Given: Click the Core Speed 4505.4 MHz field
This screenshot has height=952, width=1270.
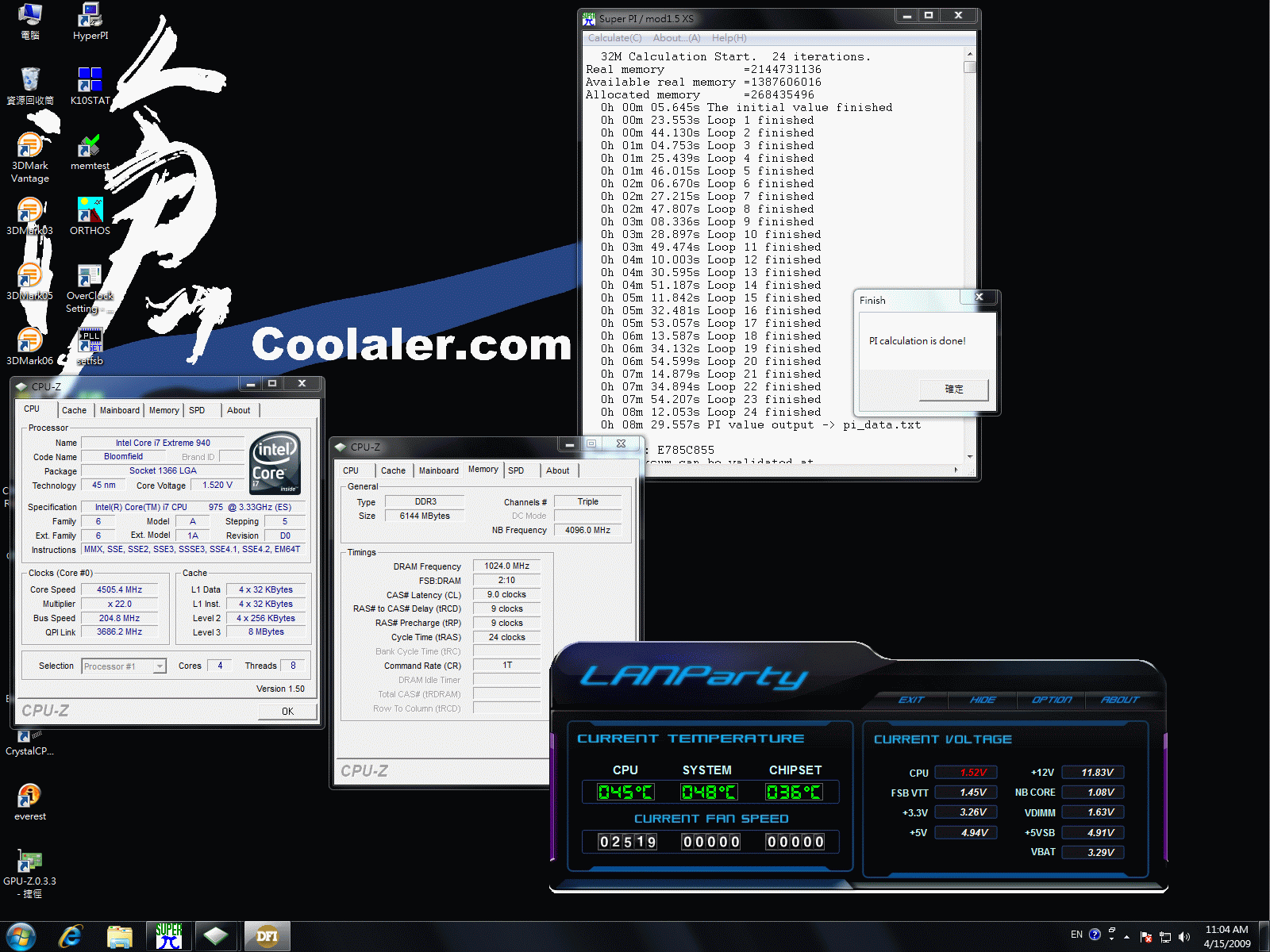Looking at the screenshot, I should tap(120, 590).
